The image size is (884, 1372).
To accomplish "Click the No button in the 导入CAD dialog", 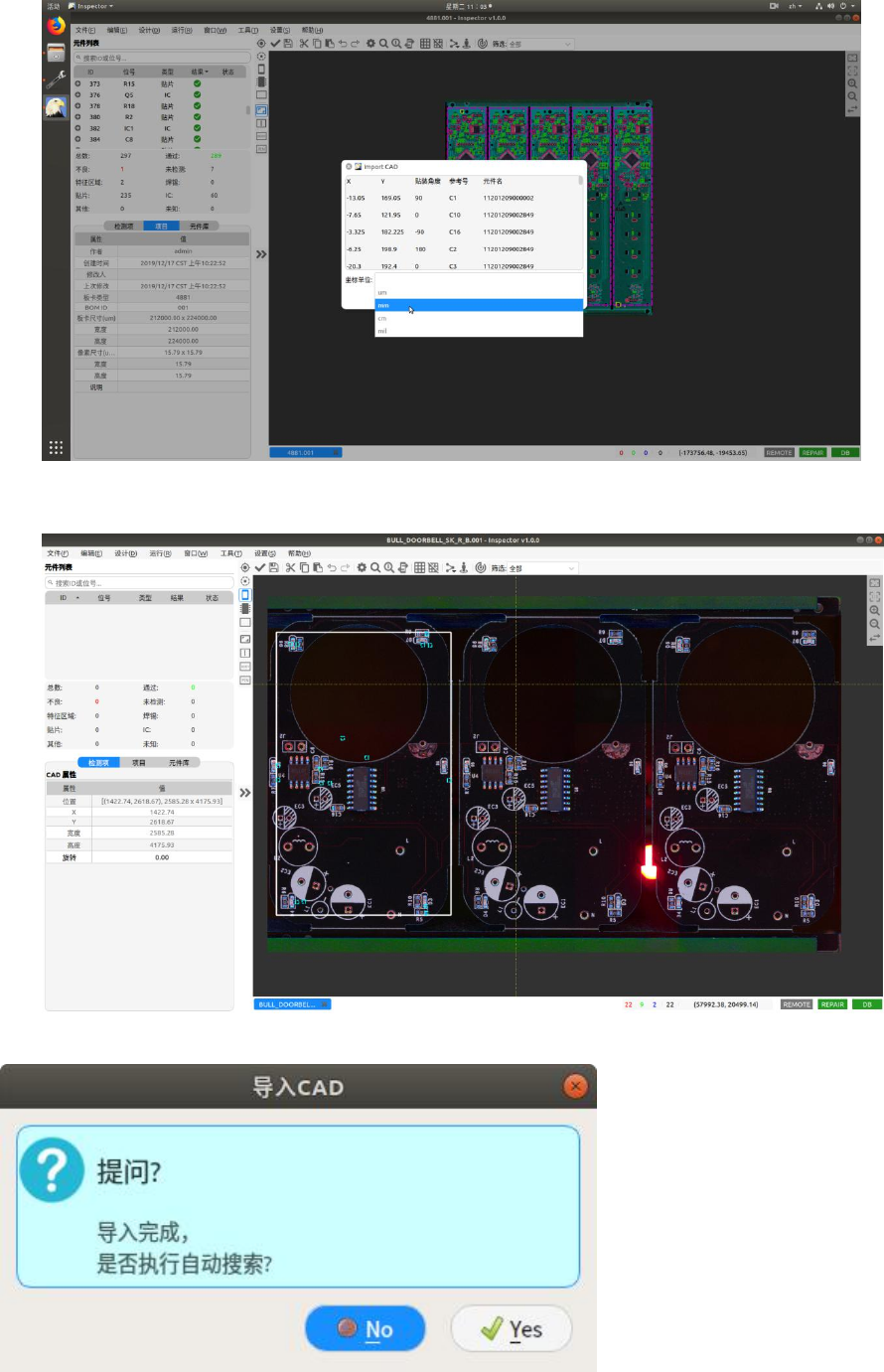I will (365, 1329).
